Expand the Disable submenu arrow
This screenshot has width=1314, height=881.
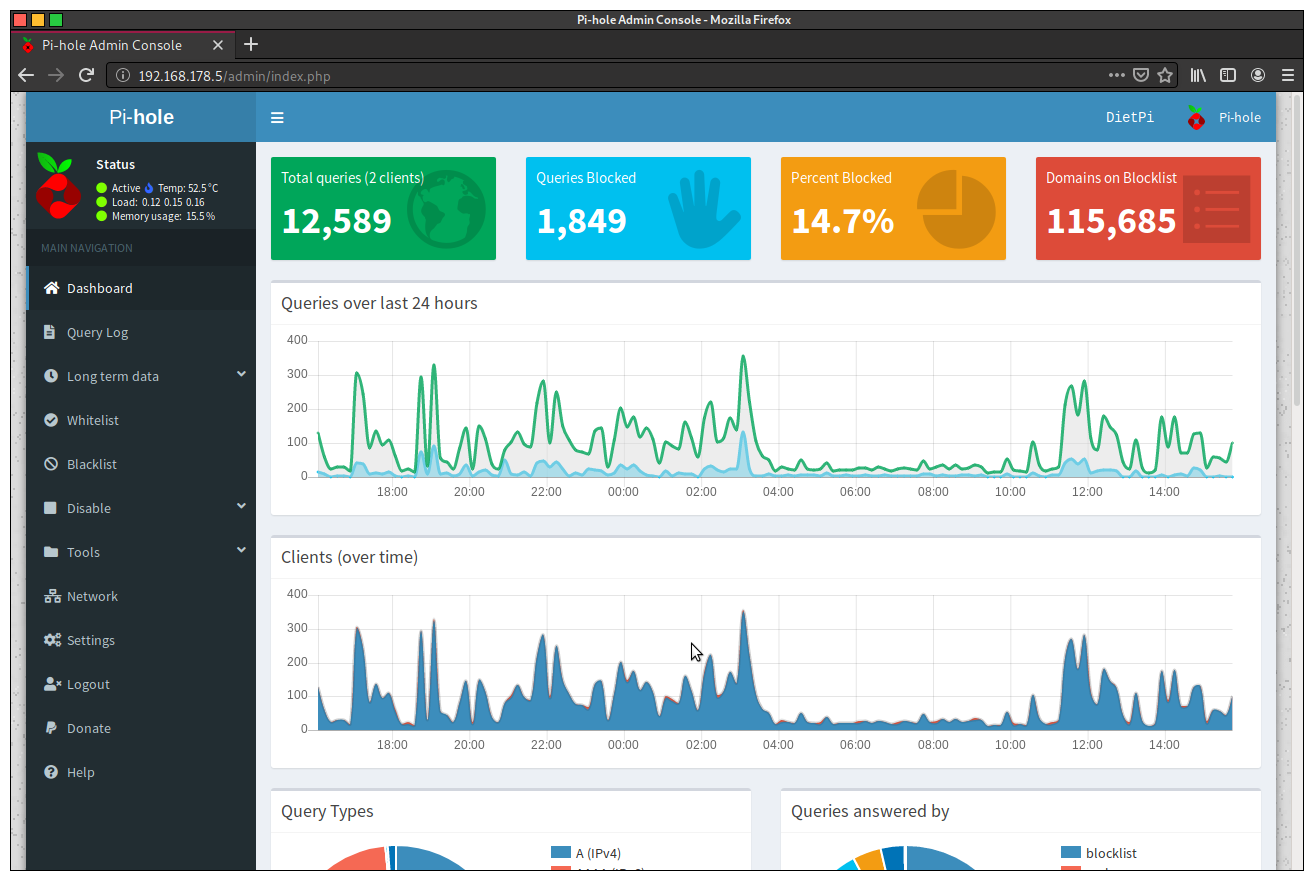click(x=241, y=507)
